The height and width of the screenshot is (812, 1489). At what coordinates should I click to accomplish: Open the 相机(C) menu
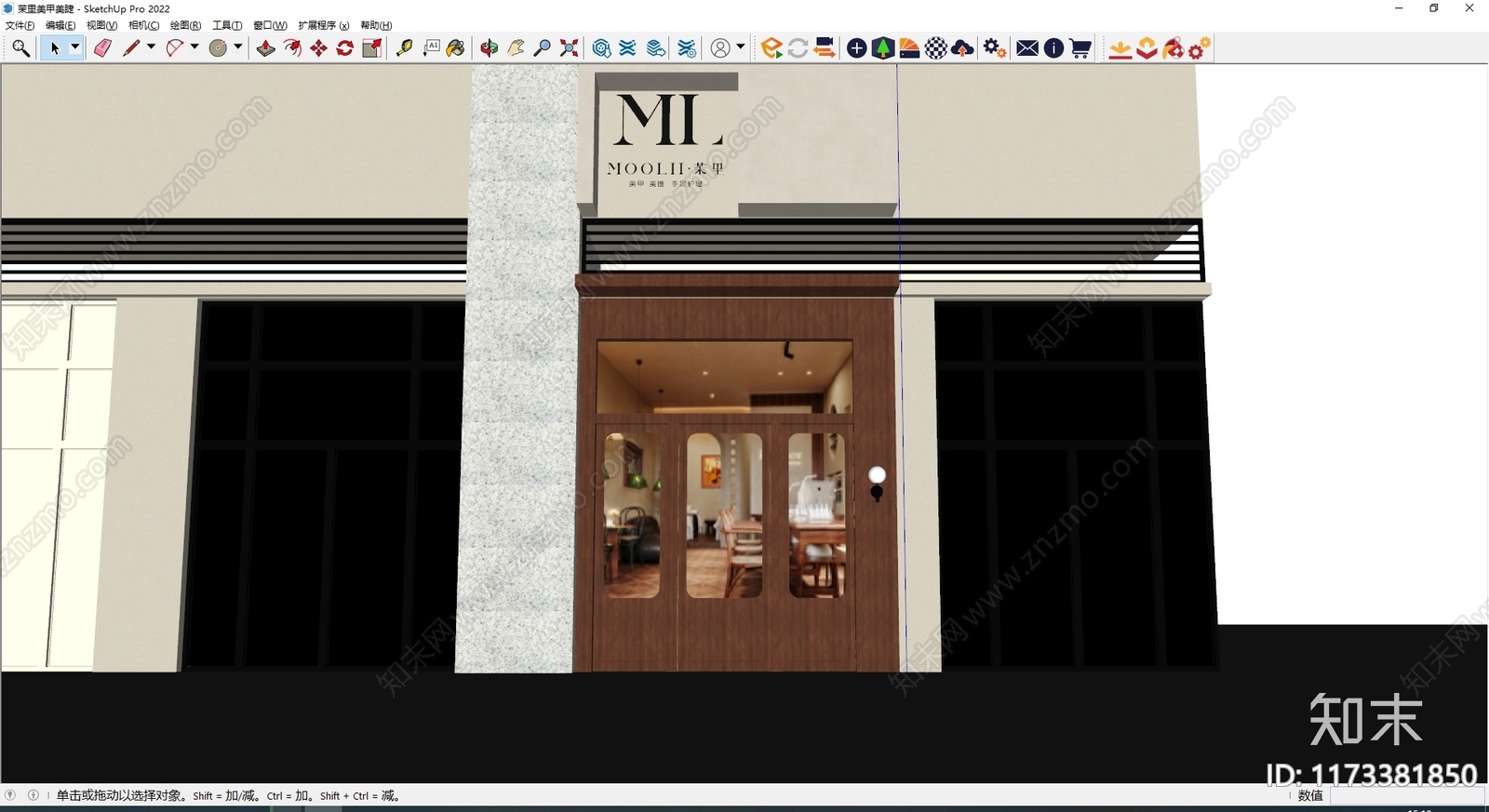[143, 25]
